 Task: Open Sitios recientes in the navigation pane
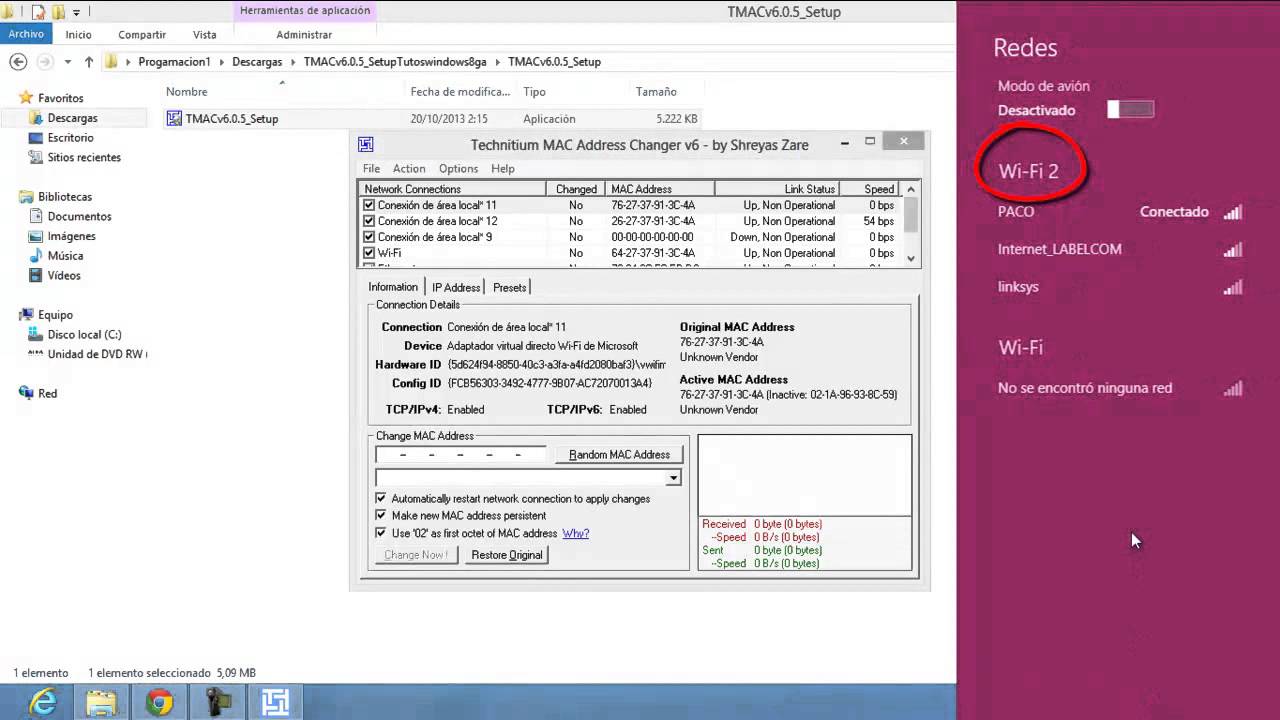(x=84, y=157)
